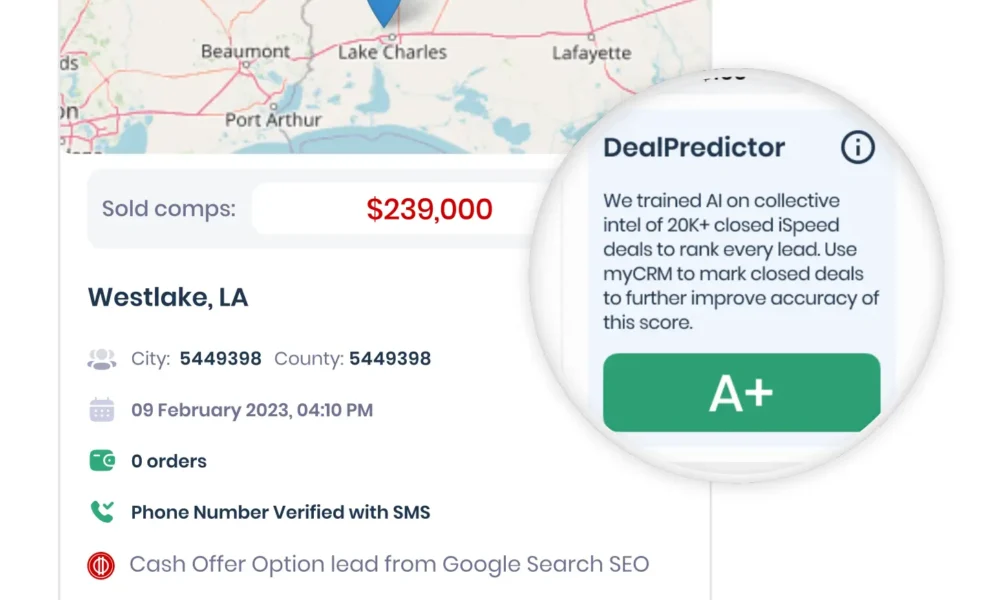Click the people icon beside City
The image size is (1000, 600).
[x=102, y=359]
